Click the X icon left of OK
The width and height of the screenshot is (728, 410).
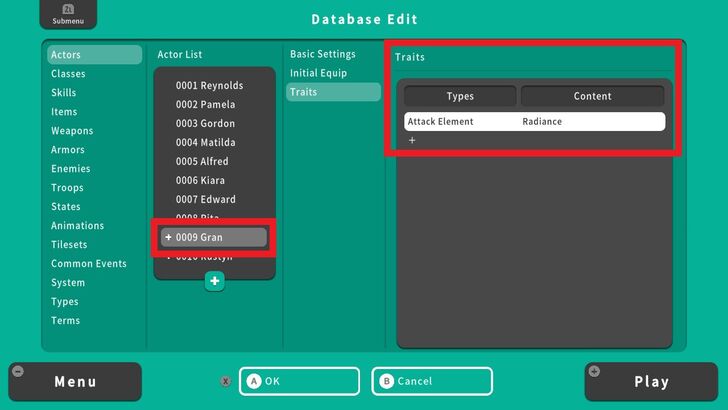click(x=226, y=381)
